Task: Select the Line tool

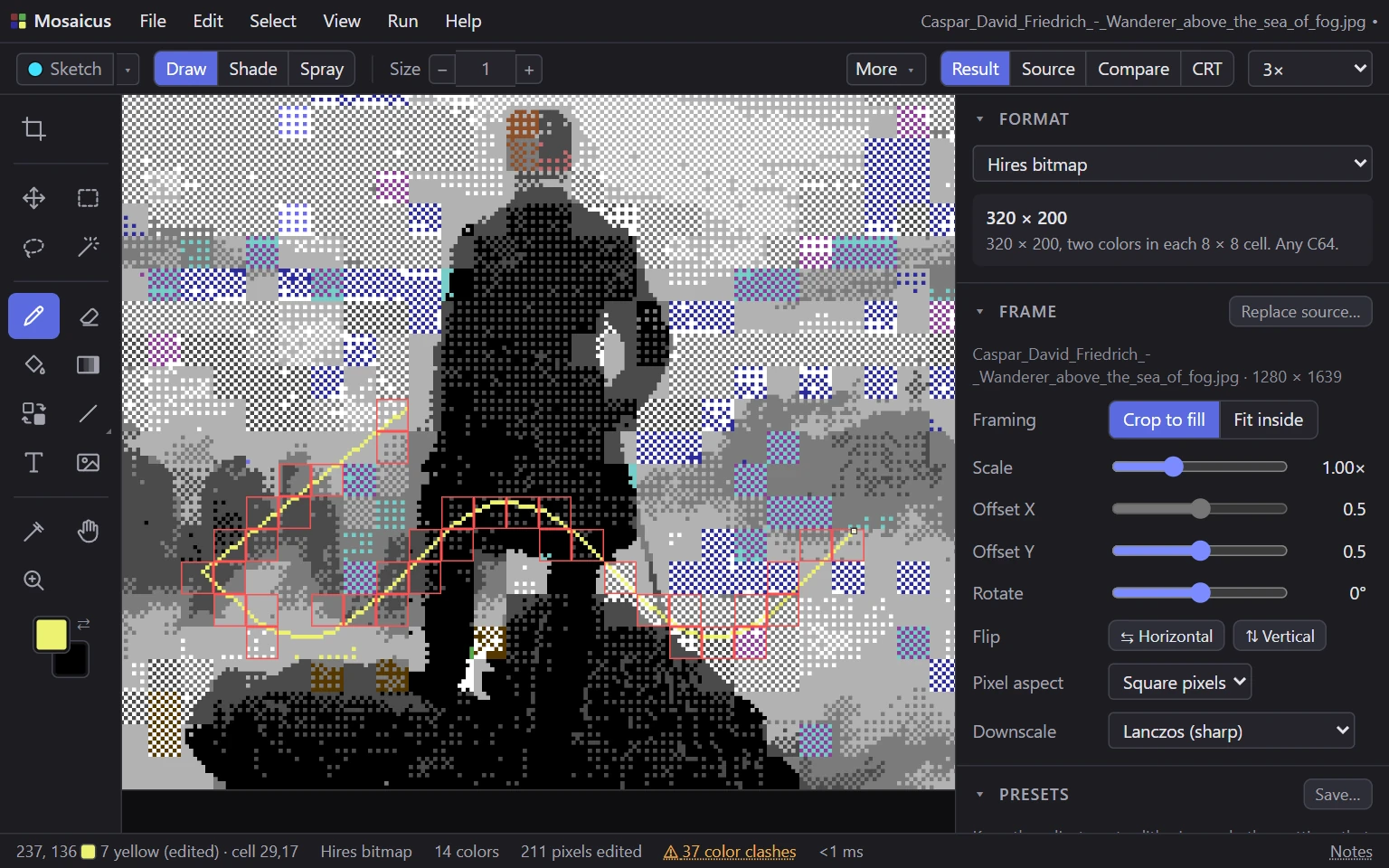Action: click(x=88, y=414)
